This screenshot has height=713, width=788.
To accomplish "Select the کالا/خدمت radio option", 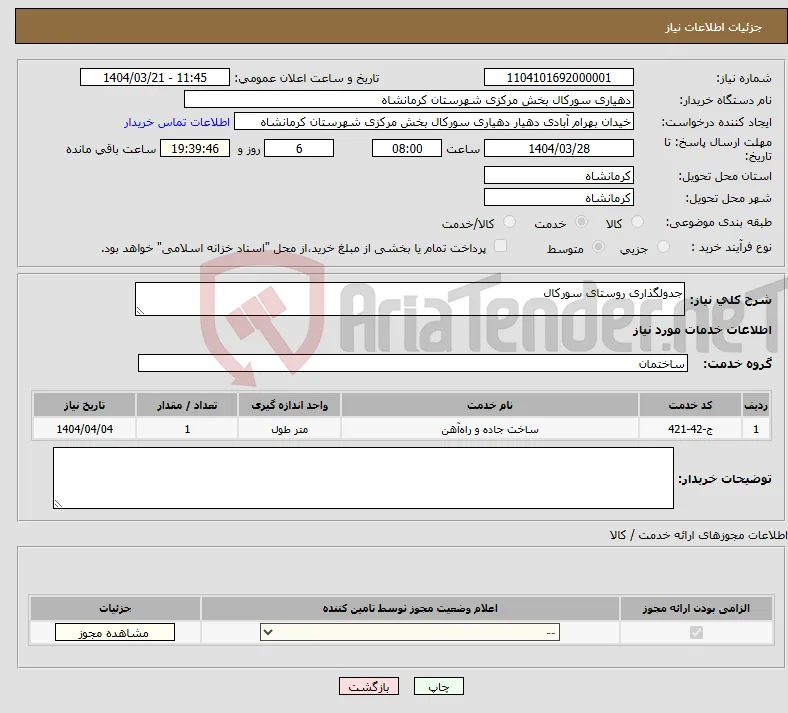I will (509, 222).
